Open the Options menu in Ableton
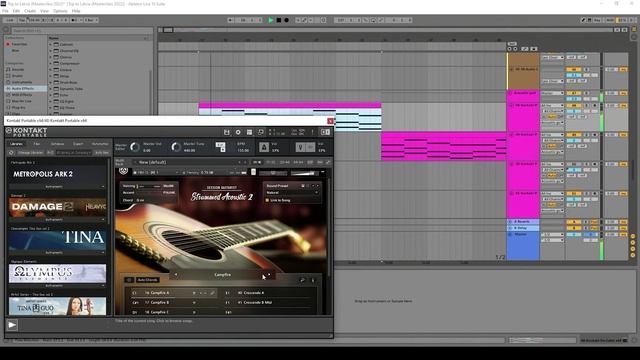The height and width of the screenshot is (360, 640). [60, 11]
